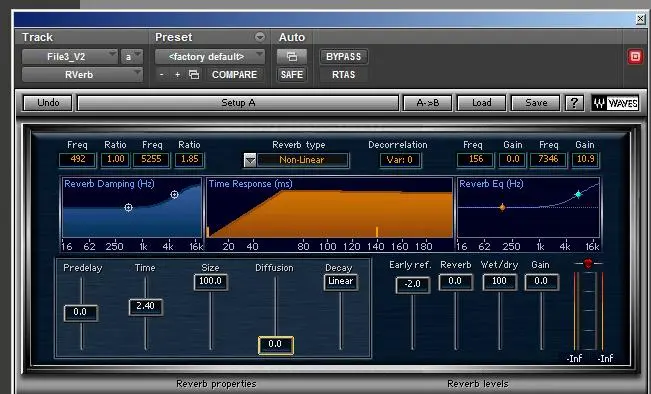Screen dimensions: 651x394
Task: Toggle the Decay Linear switch
Action: click(340, 281)
